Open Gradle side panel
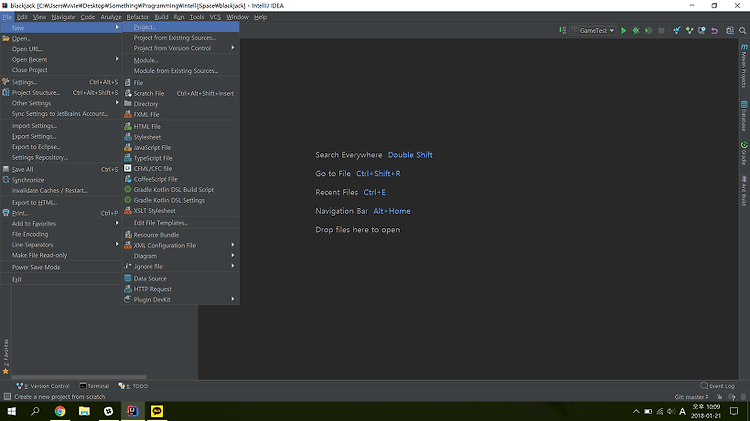Viewport: 750px width, 421px height. pos(744,153)
